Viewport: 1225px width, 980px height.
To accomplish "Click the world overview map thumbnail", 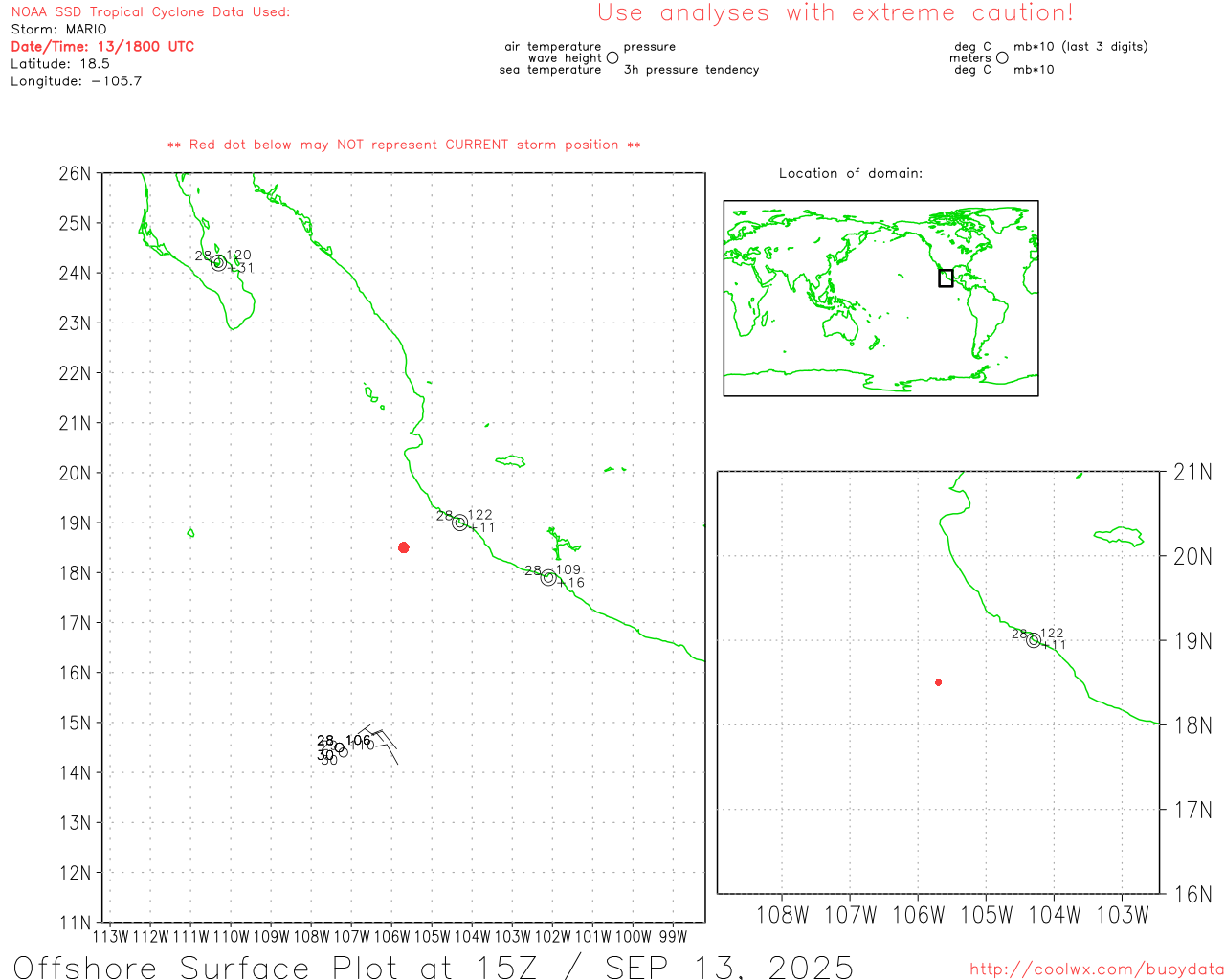I will [880, 298].
